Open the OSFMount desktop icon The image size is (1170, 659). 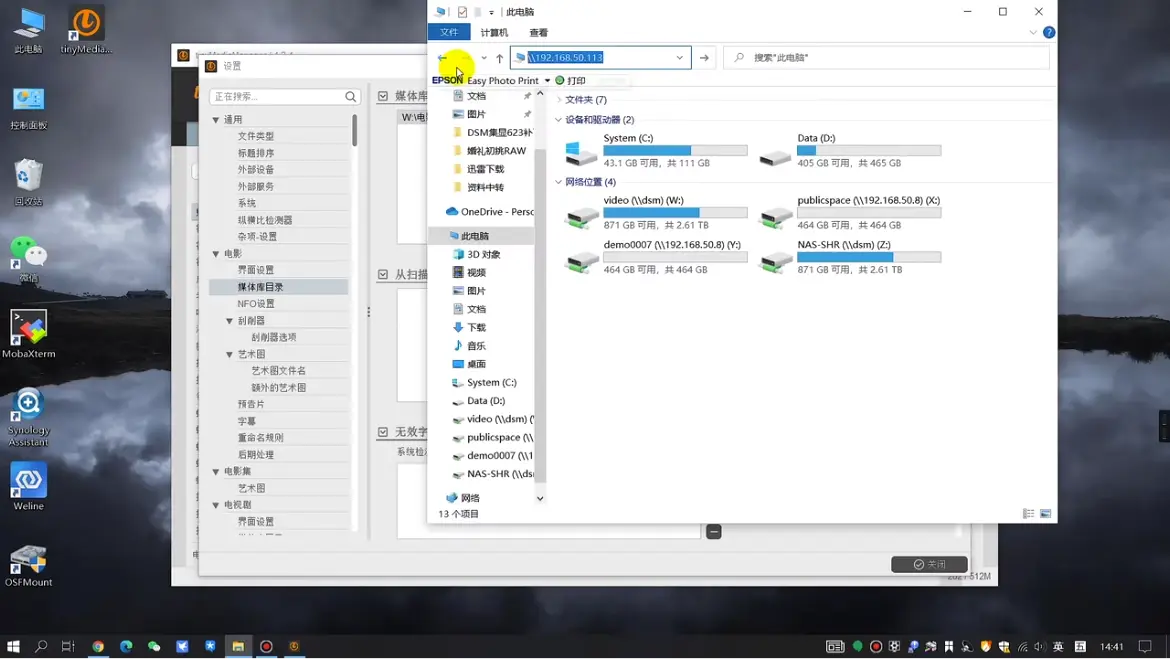[x=28, y=561]
